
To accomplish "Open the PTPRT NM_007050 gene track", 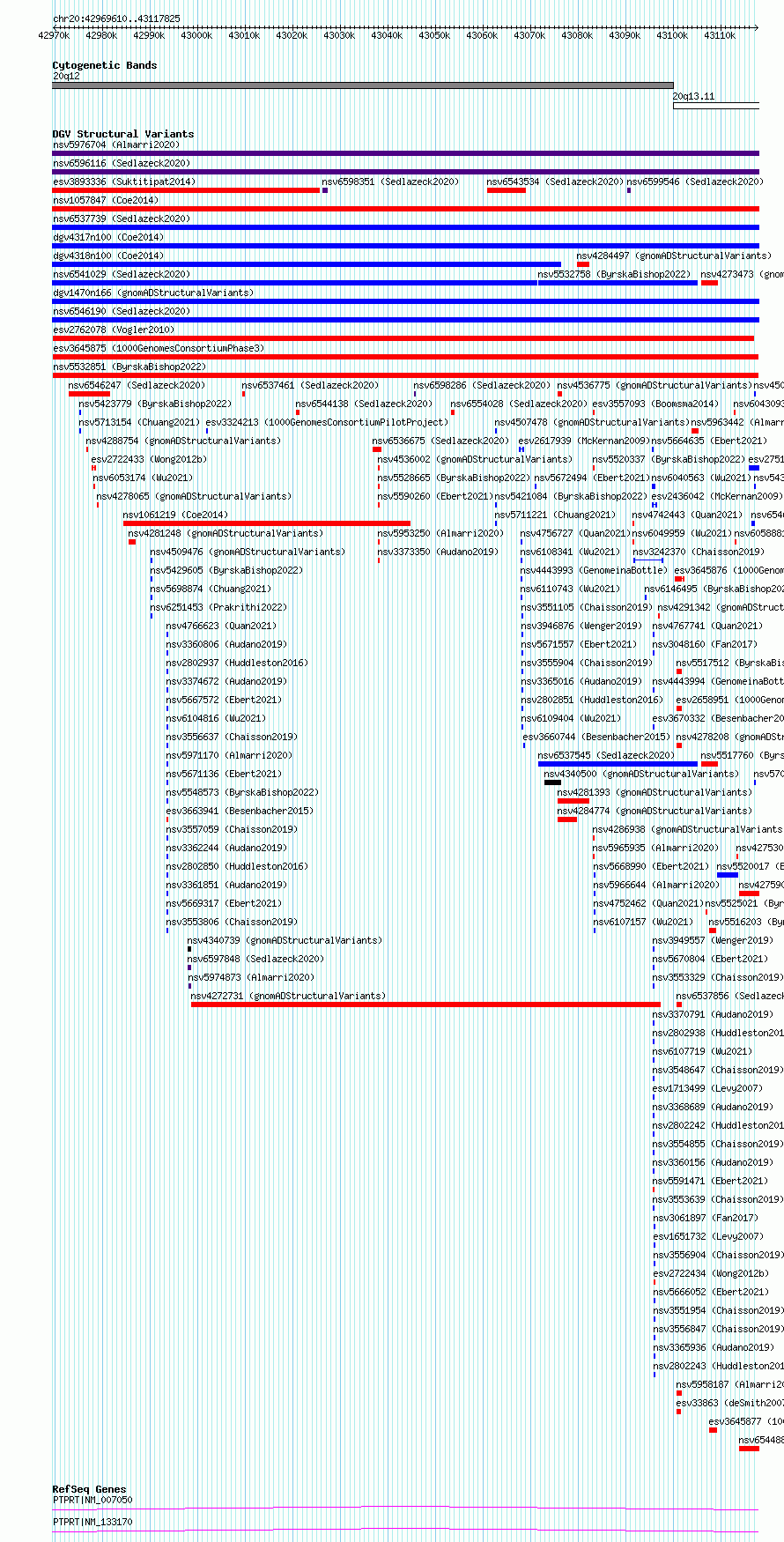I will [405, 1509].
